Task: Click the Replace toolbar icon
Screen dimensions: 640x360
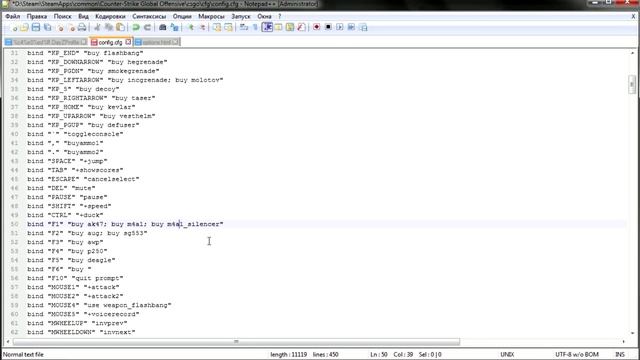Action: coord(174,27)
